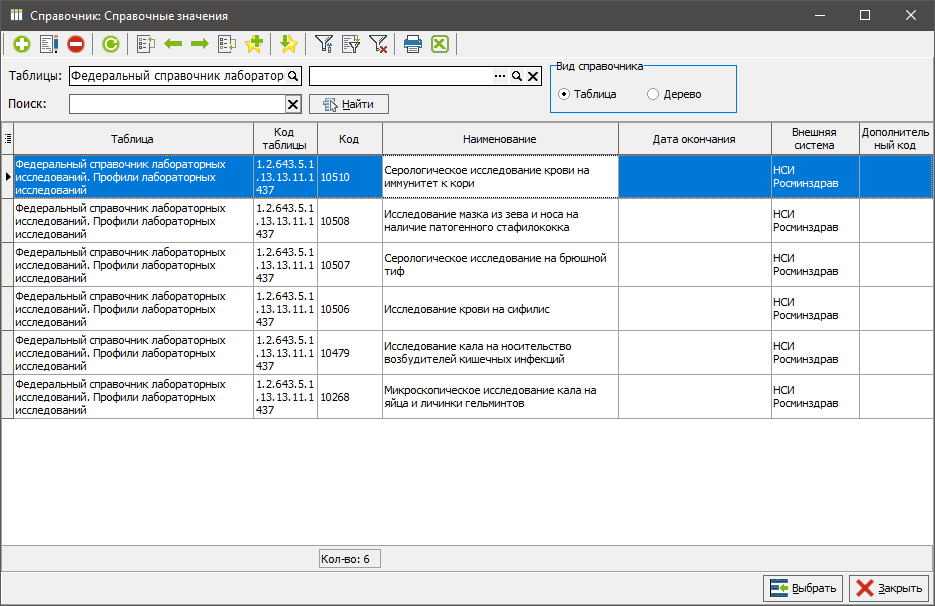Screen dimensions: 935x606
Task: Clear the second filter field with its X
Action: 533,76
